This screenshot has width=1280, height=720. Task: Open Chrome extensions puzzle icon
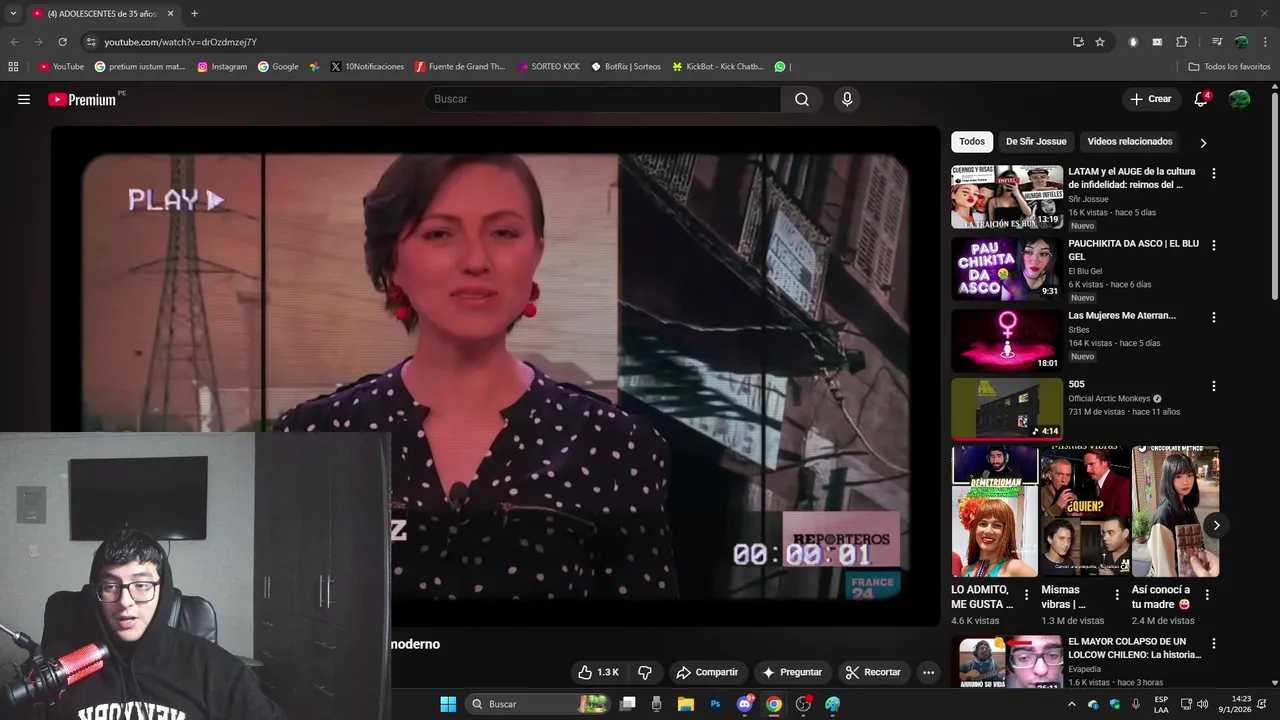click(x=1182, y=42)
